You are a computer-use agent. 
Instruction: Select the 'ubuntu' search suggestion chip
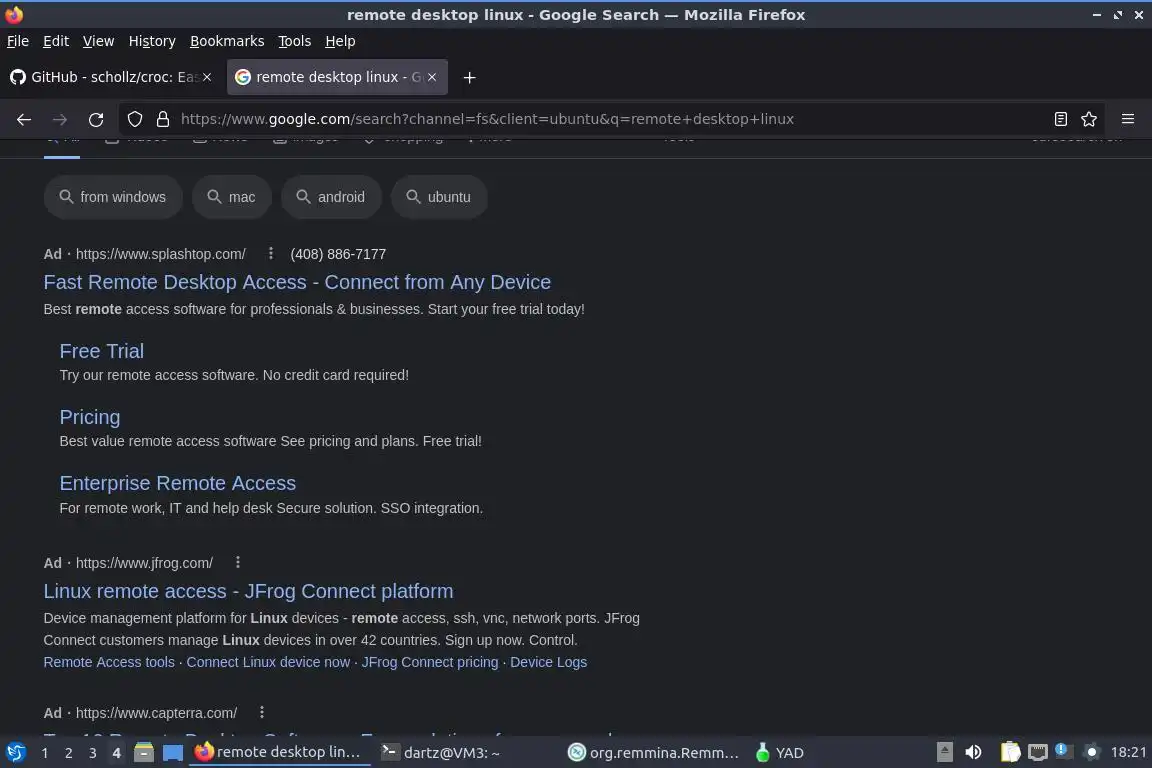[x=439, y=197]
